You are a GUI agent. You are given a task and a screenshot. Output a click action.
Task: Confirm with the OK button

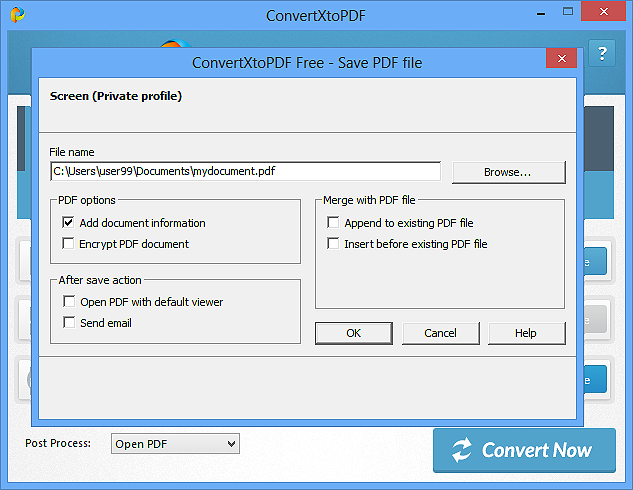point(354,333)
